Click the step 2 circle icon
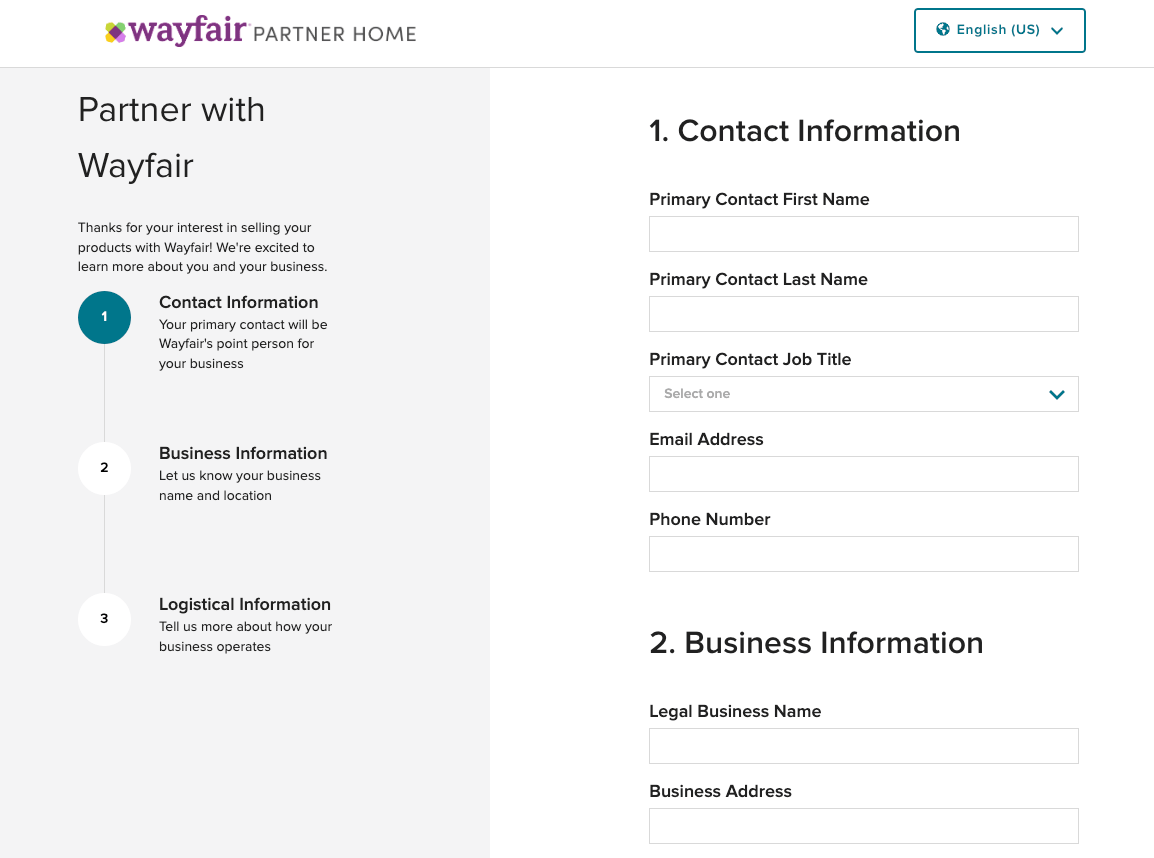 tap(104, 468)
